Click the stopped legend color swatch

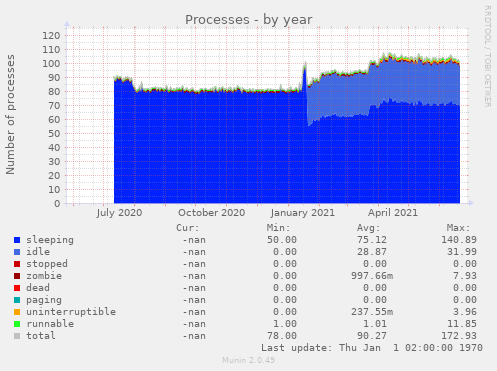(x=17, y=264)
